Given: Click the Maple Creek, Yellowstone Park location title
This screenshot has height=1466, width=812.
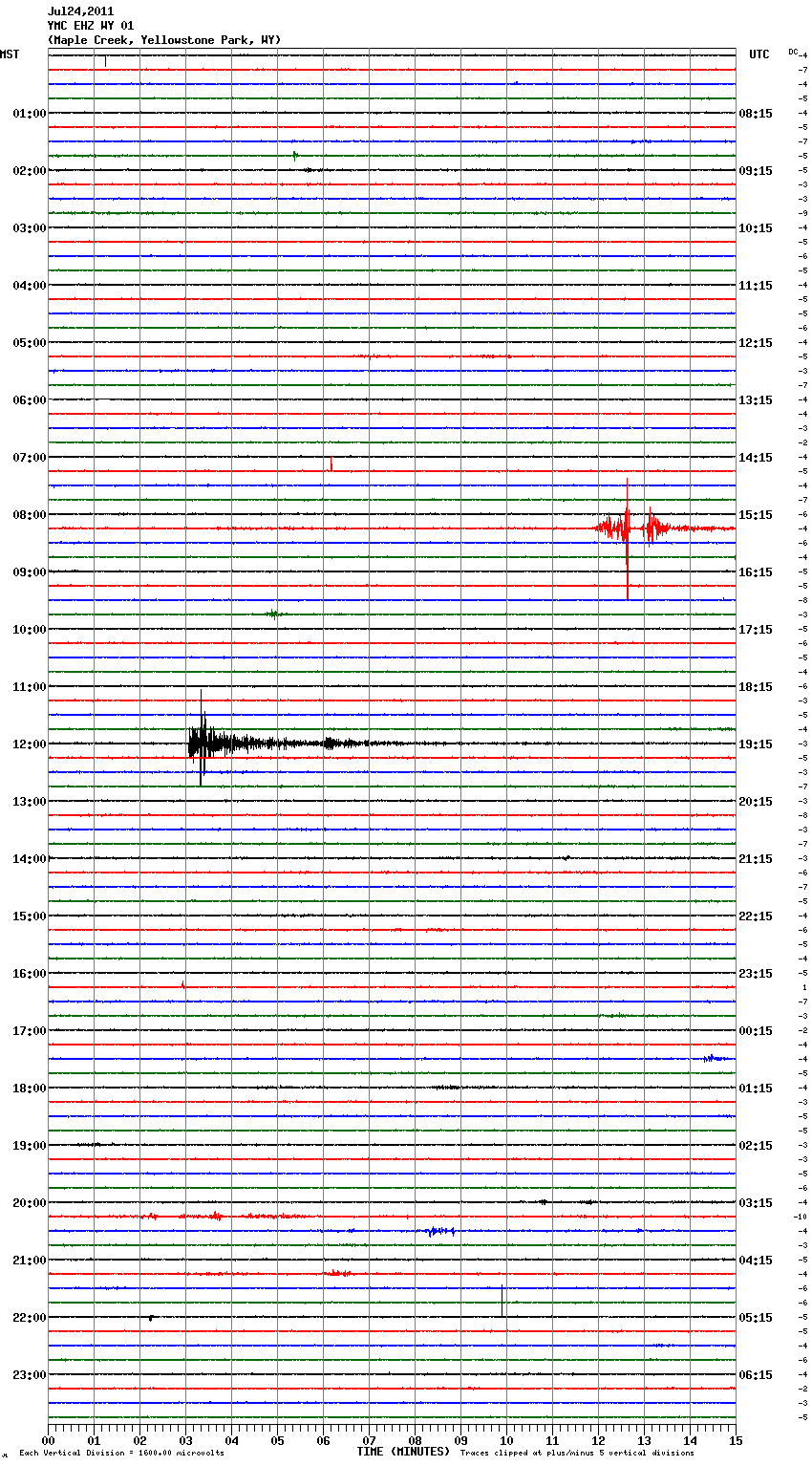Looking at the screenshot, I should click(x=164, y=40).
